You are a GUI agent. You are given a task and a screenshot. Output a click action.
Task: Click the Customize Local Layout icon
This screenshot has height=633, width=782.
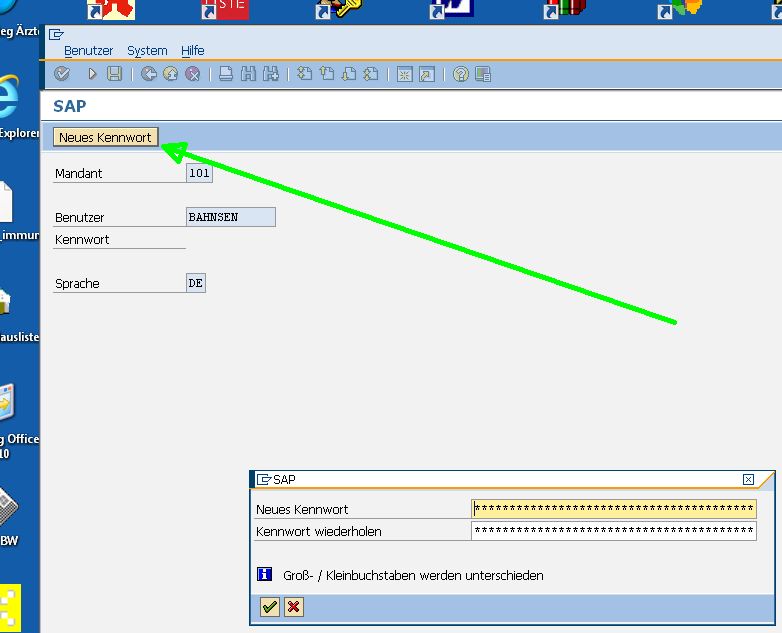pos(483,75)
